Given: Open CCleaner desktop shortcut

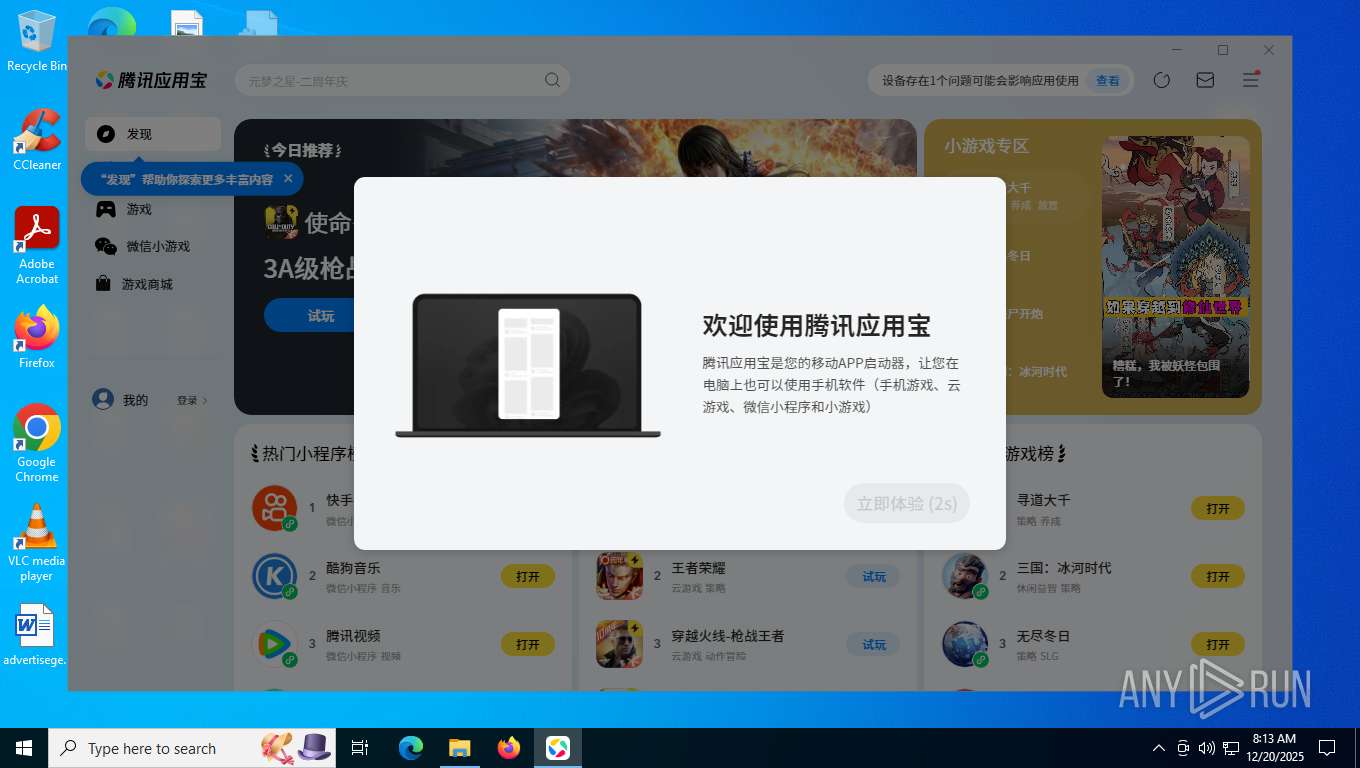Looking at the screenshot, I should pos(37,140).
